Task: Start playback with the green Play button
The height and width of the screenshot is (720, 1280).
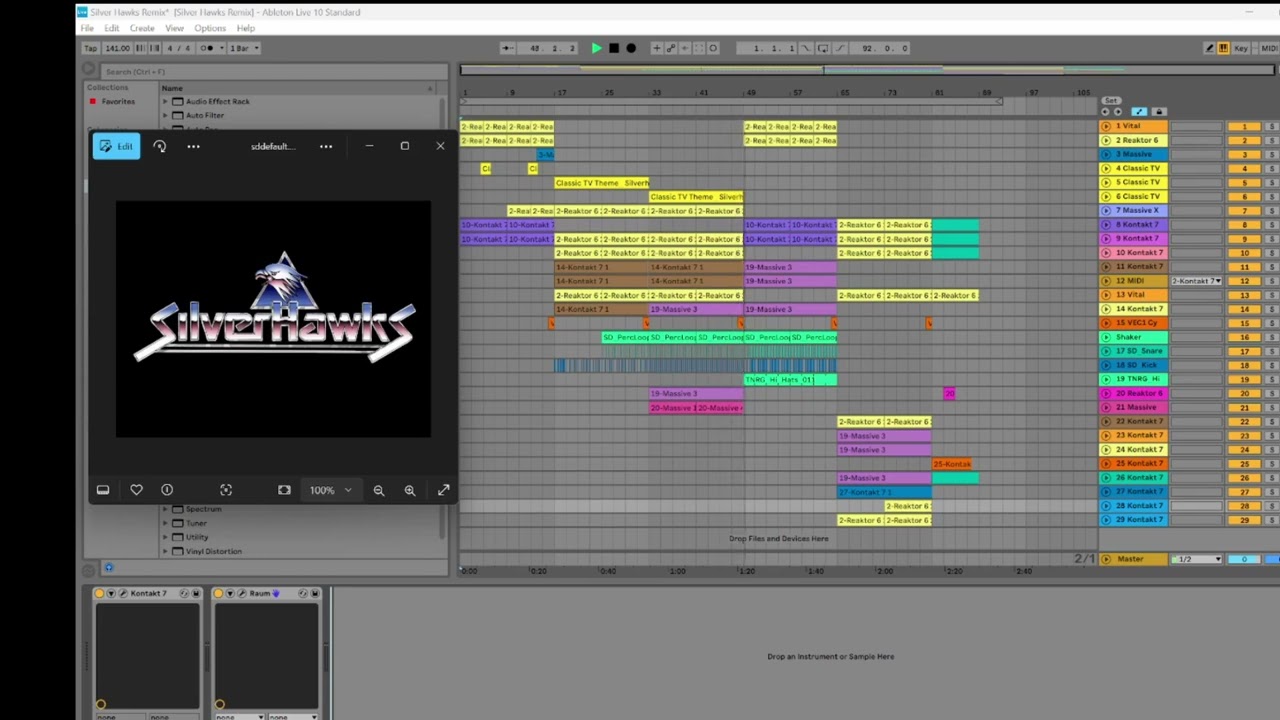Action: [x=597, y=48]
